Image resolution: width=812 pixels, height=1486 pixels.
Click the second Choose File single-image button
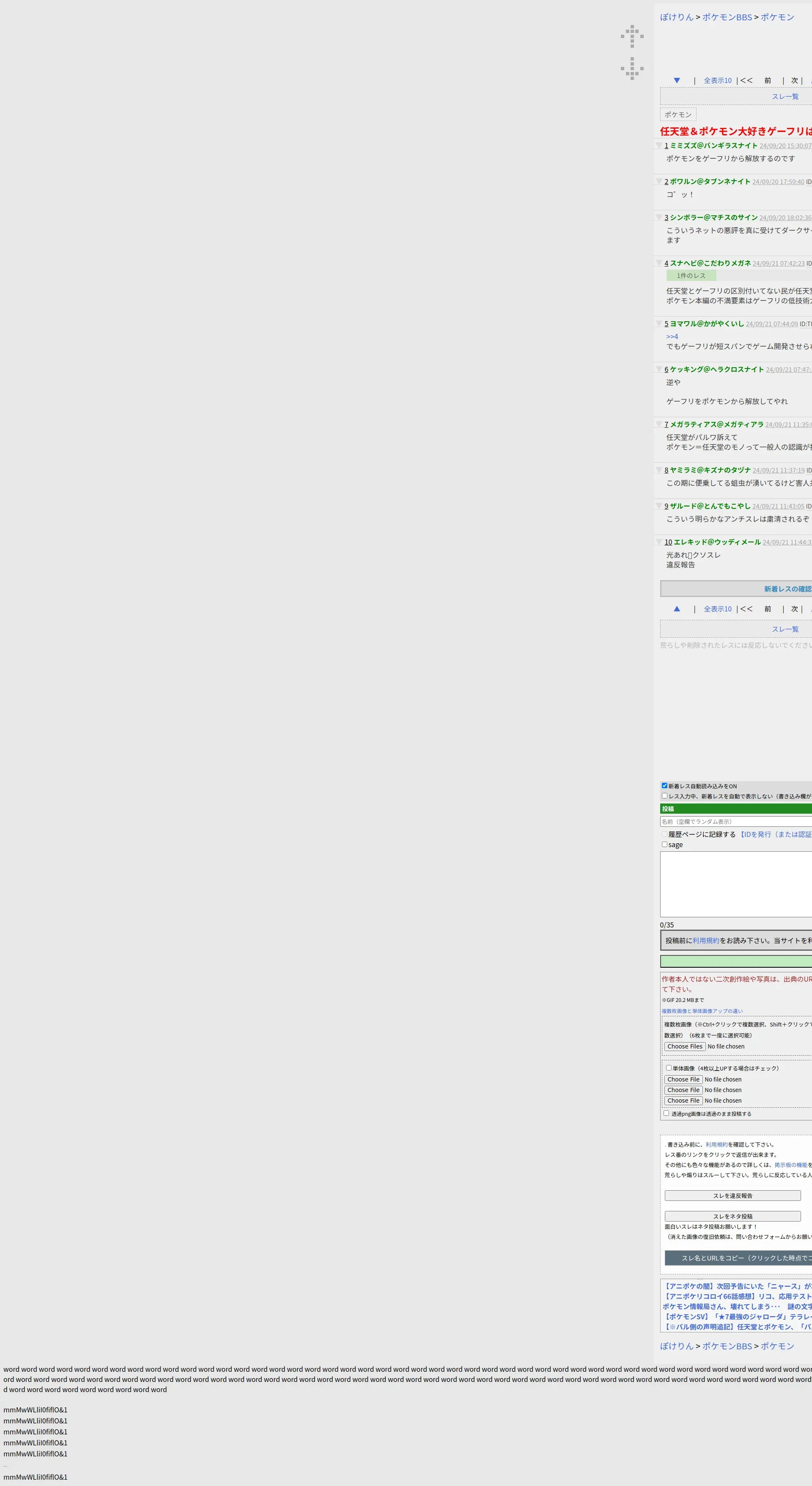[x=683, y=1090]
